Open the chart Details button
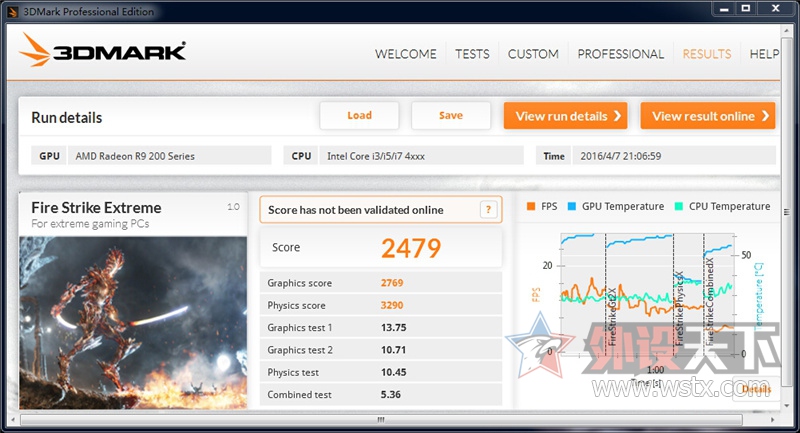Viewport: 800px width, 433px height. point(756,389)
